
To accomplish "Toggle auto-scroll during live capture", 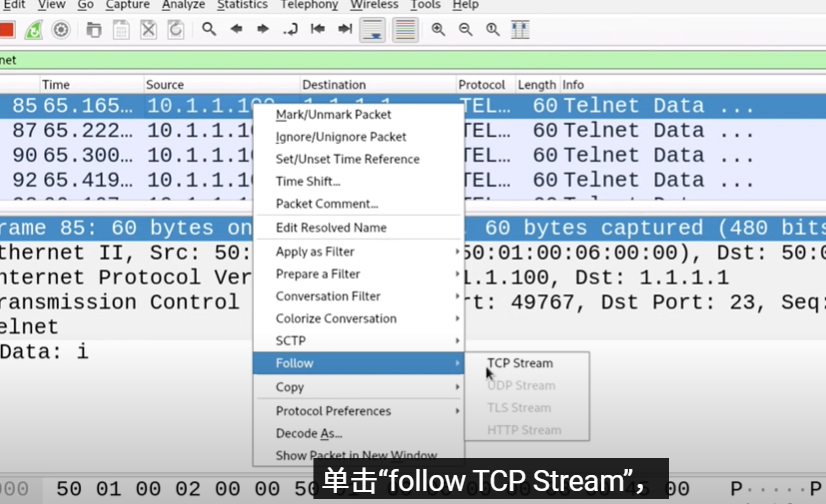I will pyautogui.click(x=372, y=29).
